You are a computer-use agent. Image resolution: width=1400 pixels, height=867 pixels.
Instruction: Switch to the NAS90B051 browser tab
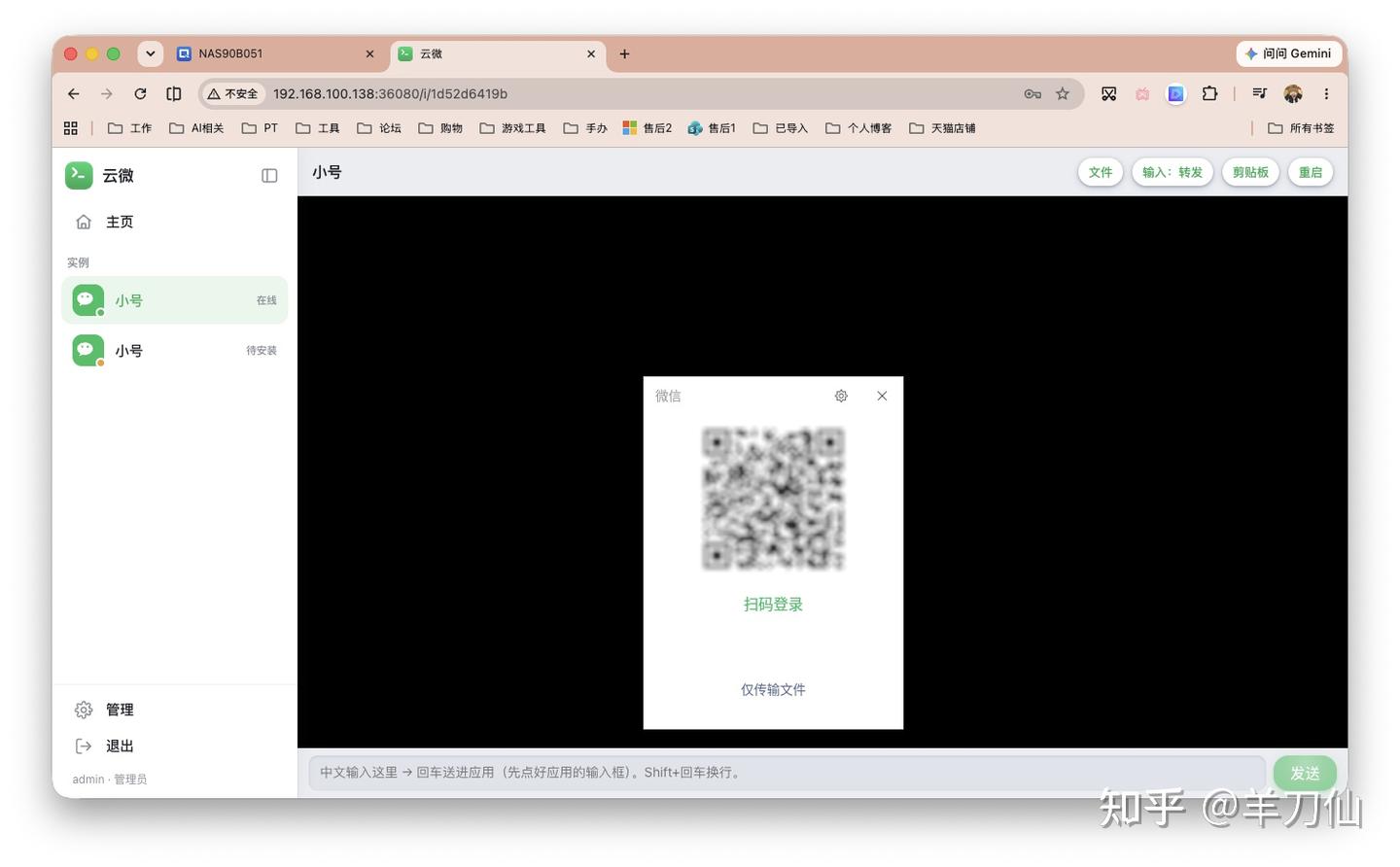[276, 54]
